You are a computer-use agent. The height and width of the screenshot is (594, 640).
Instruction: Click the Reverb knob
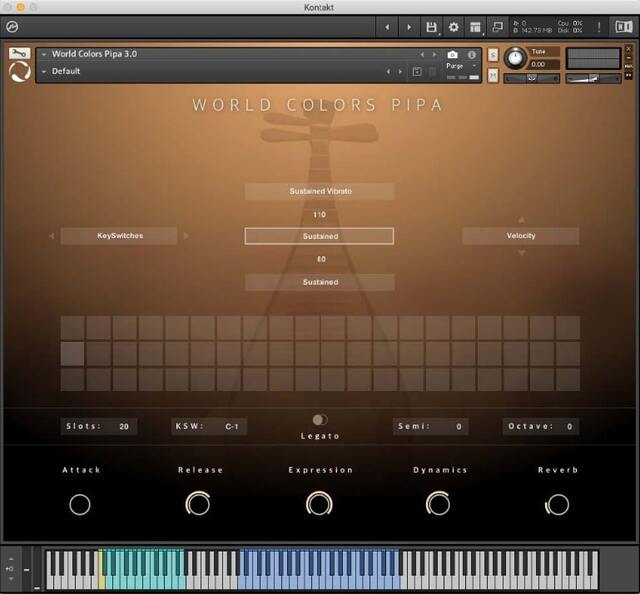pos(557,505)
